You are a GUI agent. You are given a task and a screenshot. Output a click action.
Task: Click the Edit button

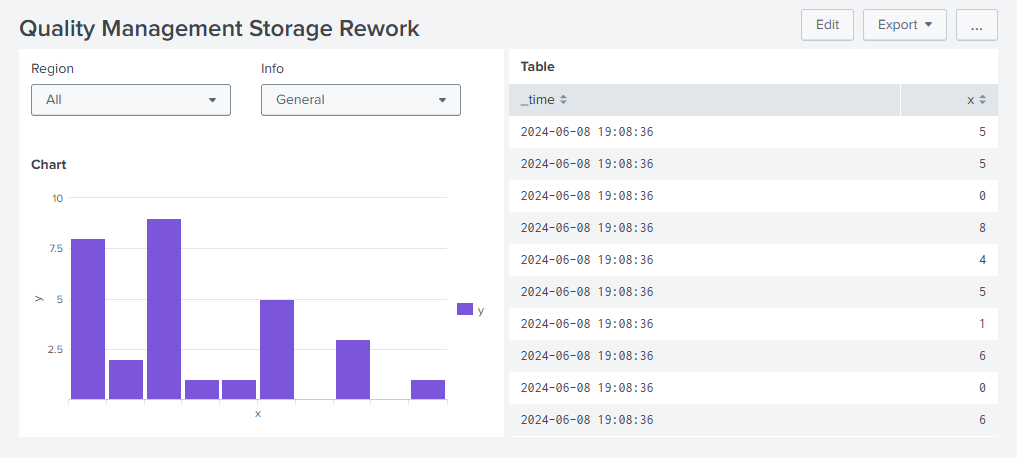[x=827, y=25]
